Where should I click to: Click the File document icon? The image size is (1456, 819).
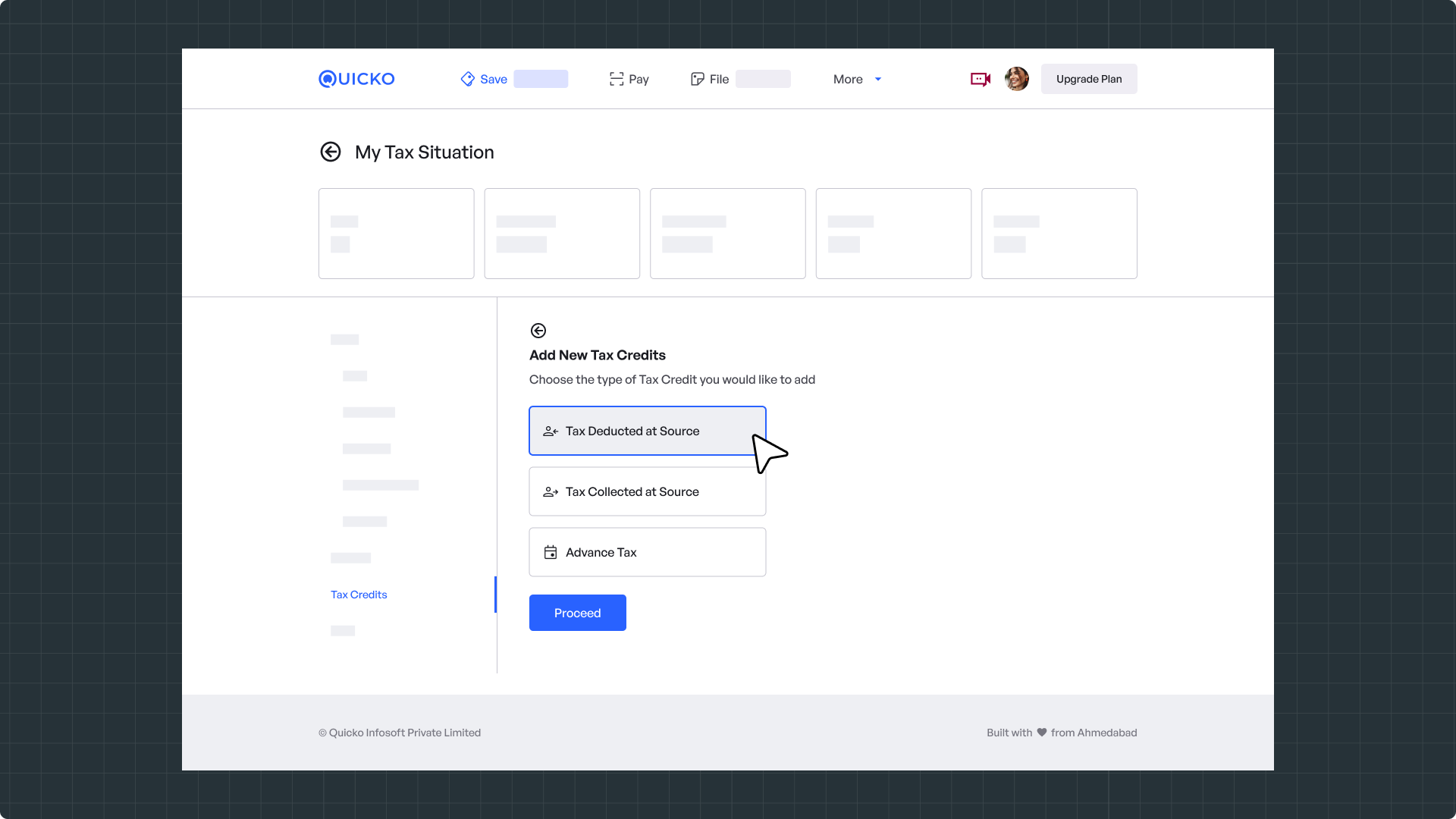[698, 79]
